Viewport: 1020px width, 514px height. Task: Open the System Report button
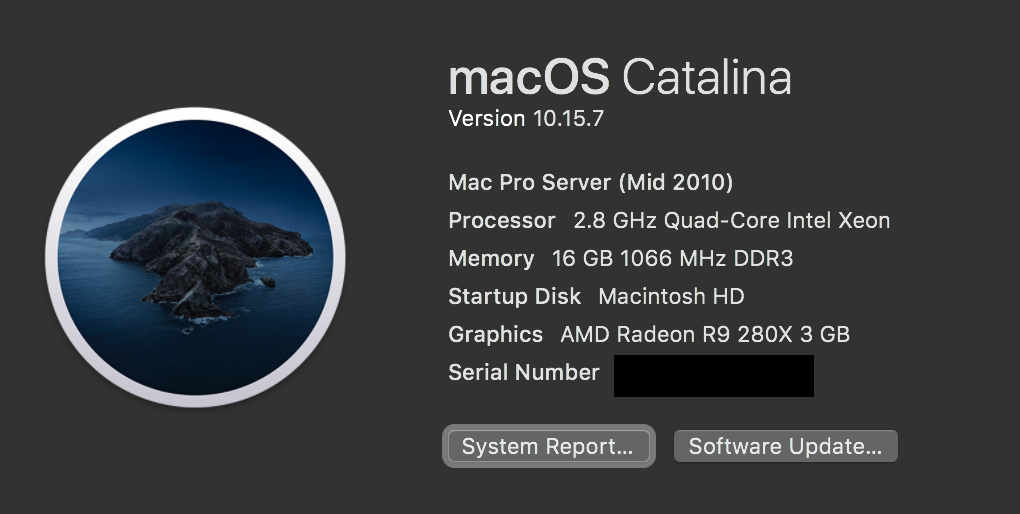coord(548,446)
